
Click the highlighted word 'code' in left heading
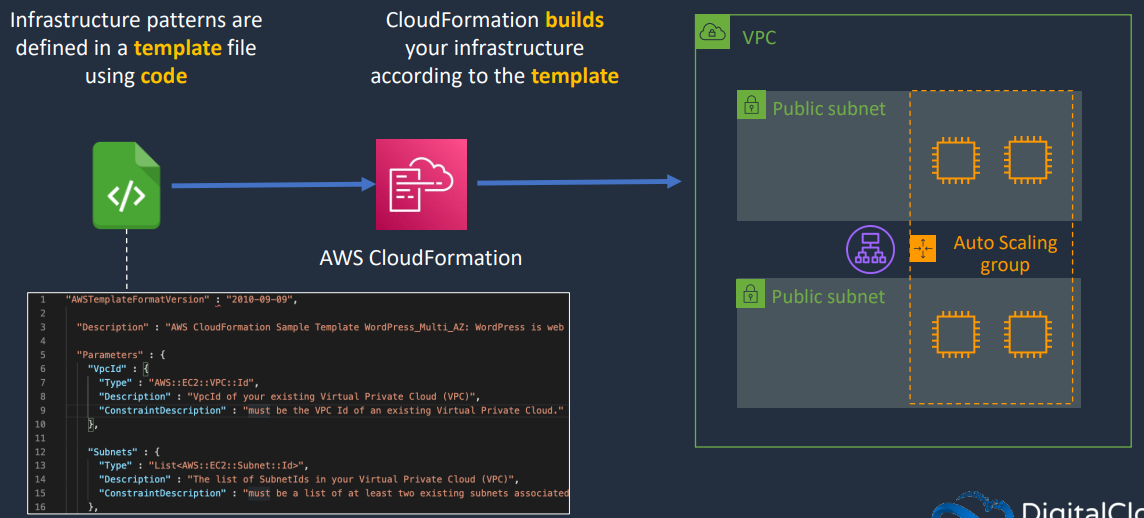pyautogui.click(x=164, y=75)
